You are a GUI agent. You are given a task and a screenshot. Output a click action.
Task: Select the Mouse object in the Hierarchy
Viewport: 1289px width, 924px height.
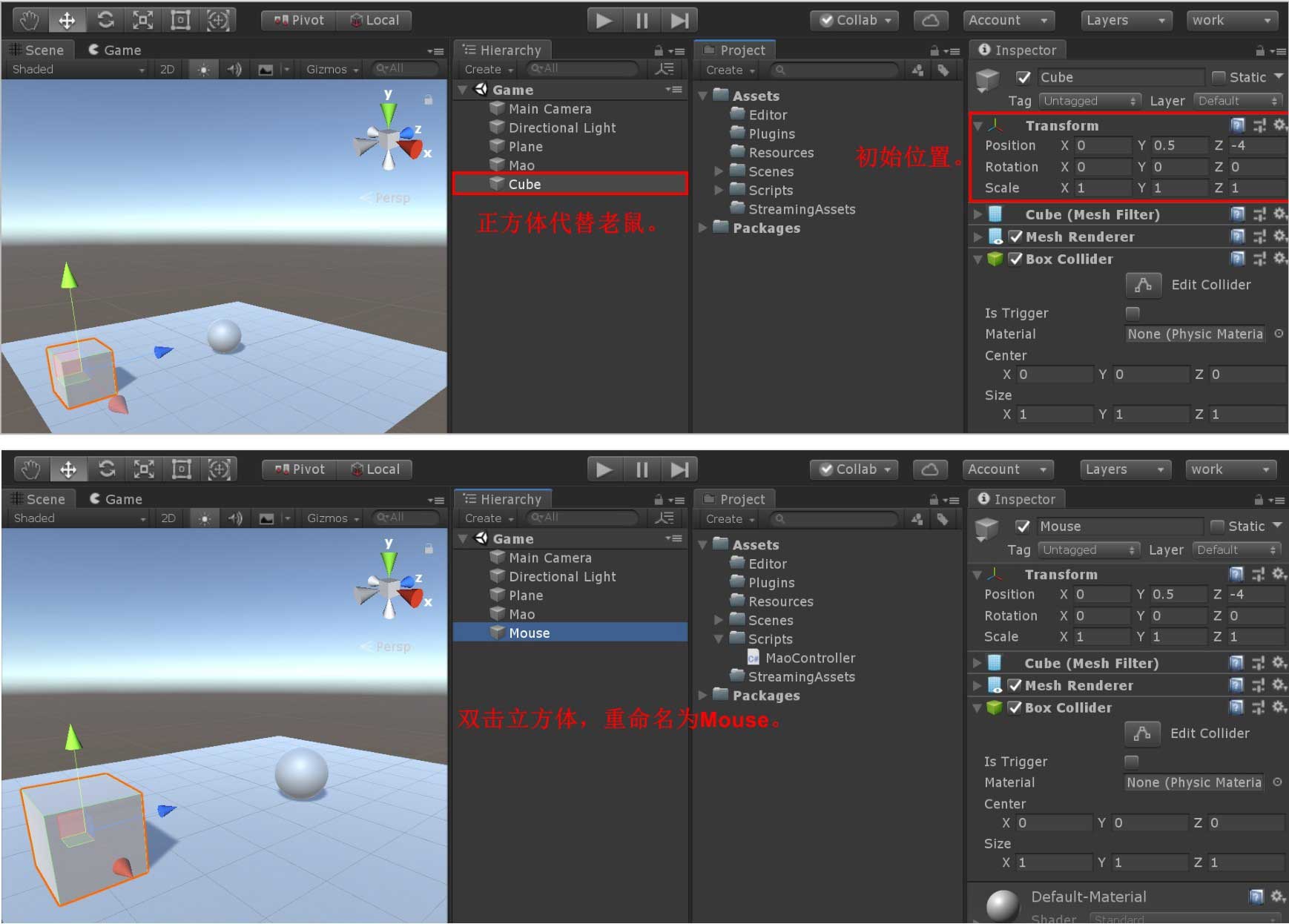click(570, 633)
